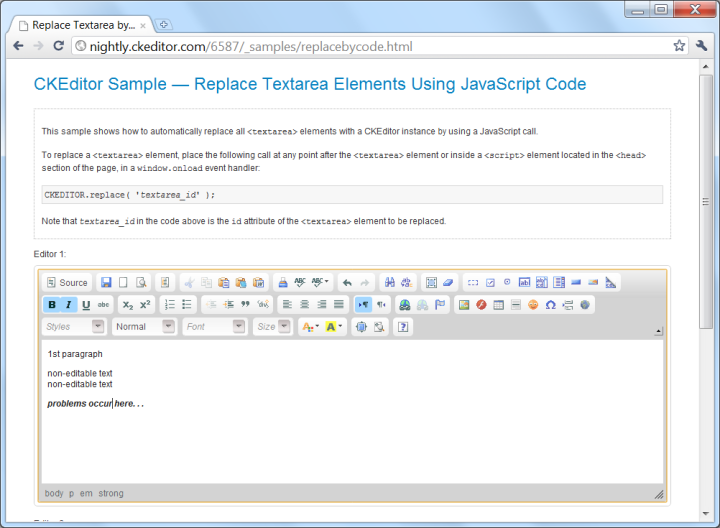Click the Source view button
Image resolution: width=720 pixels, height=528 pixels.
pyautogui.click(x=67, y=283)
